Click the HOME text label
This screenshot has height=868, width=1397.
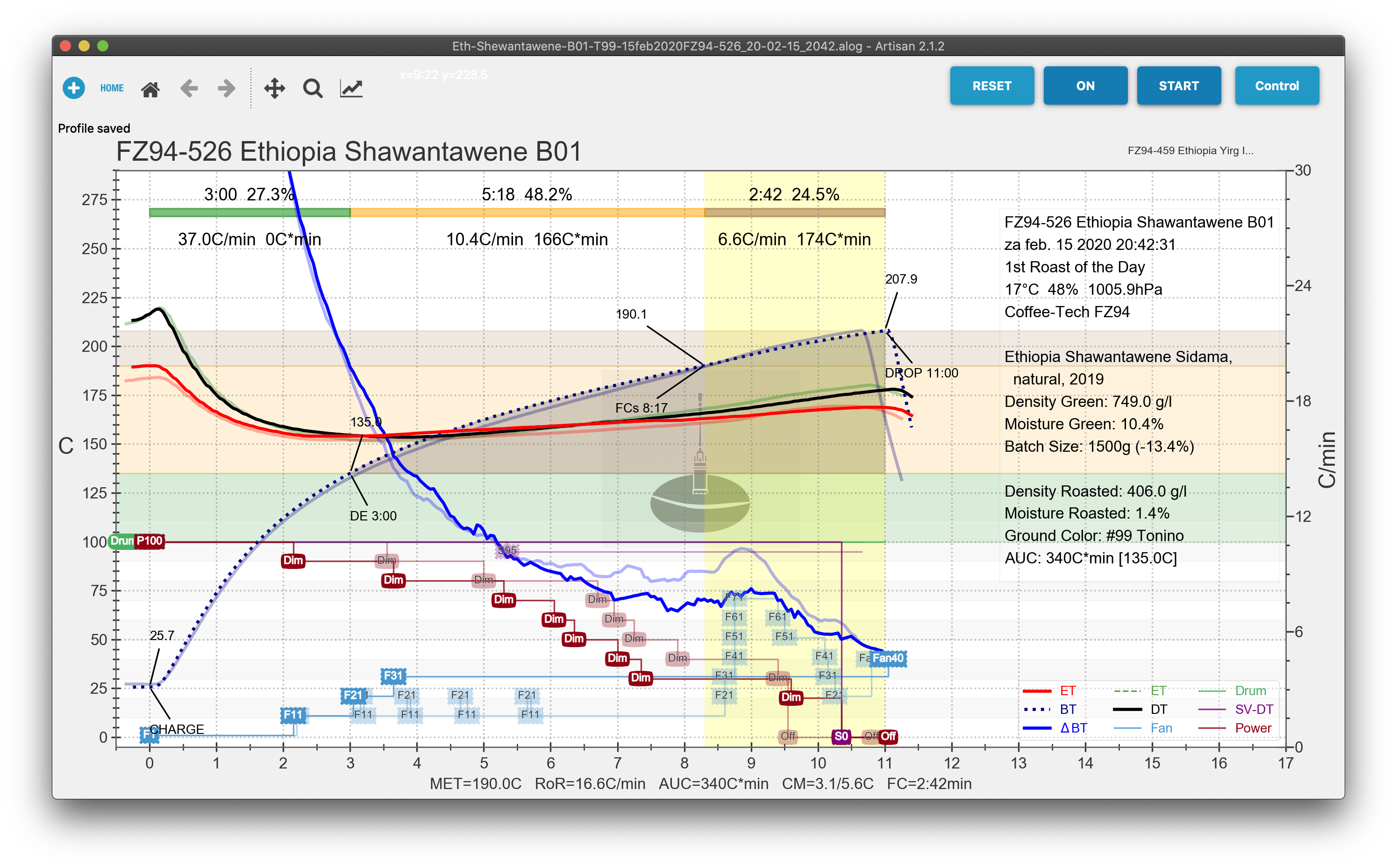pyautogui.click(x=112, y=88)
